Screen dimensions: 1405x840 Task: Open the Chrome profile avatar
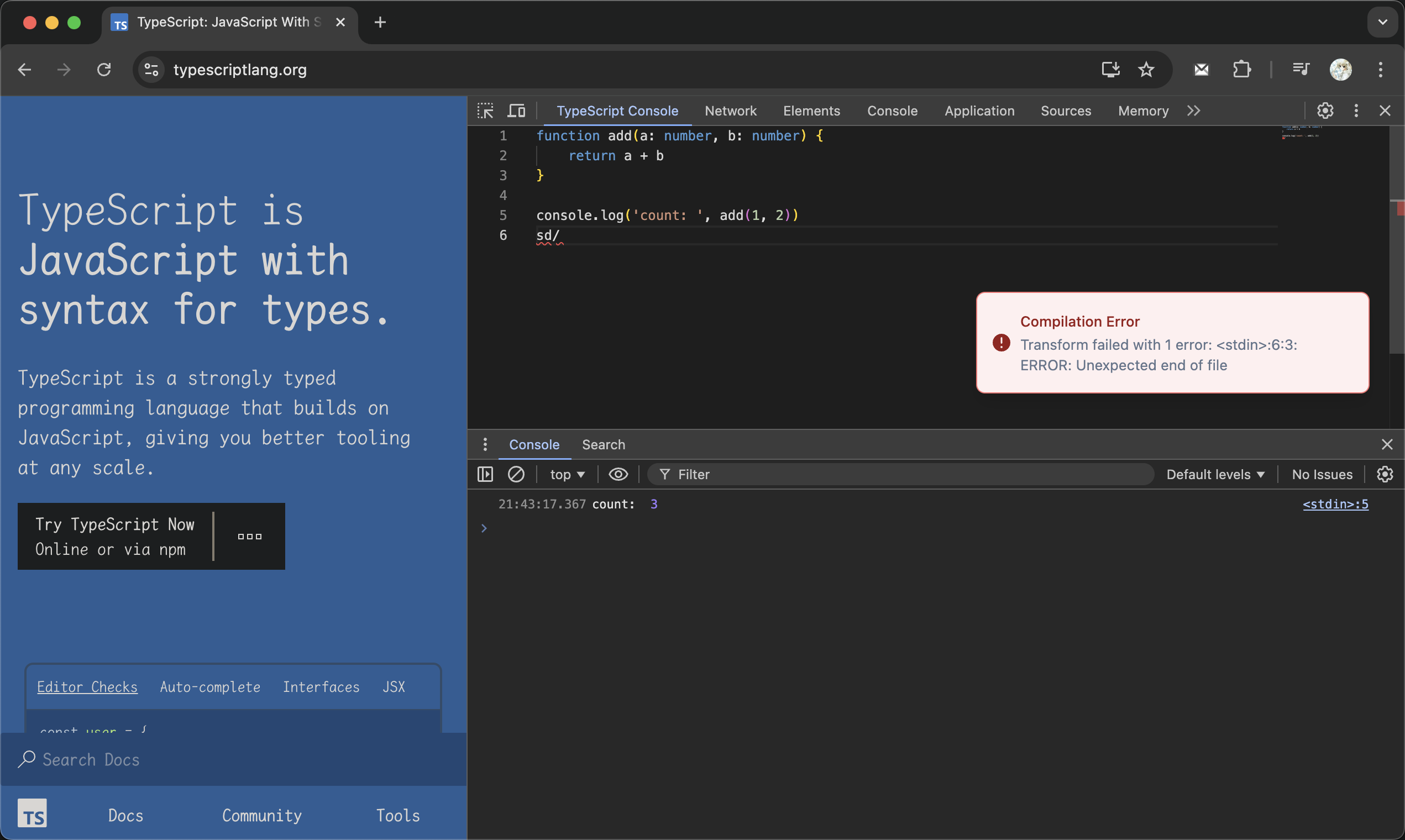1340,70
